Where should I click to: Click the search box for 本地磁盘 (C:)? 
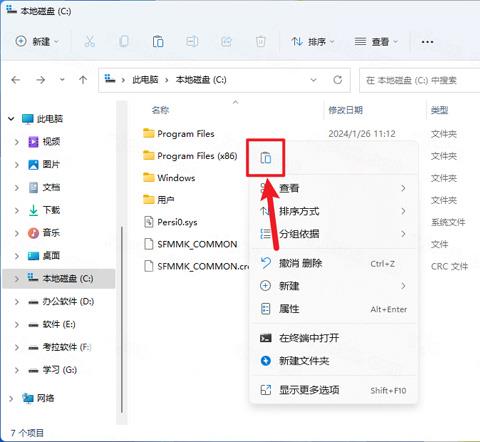pyautogui.click(x=420, y=80)
